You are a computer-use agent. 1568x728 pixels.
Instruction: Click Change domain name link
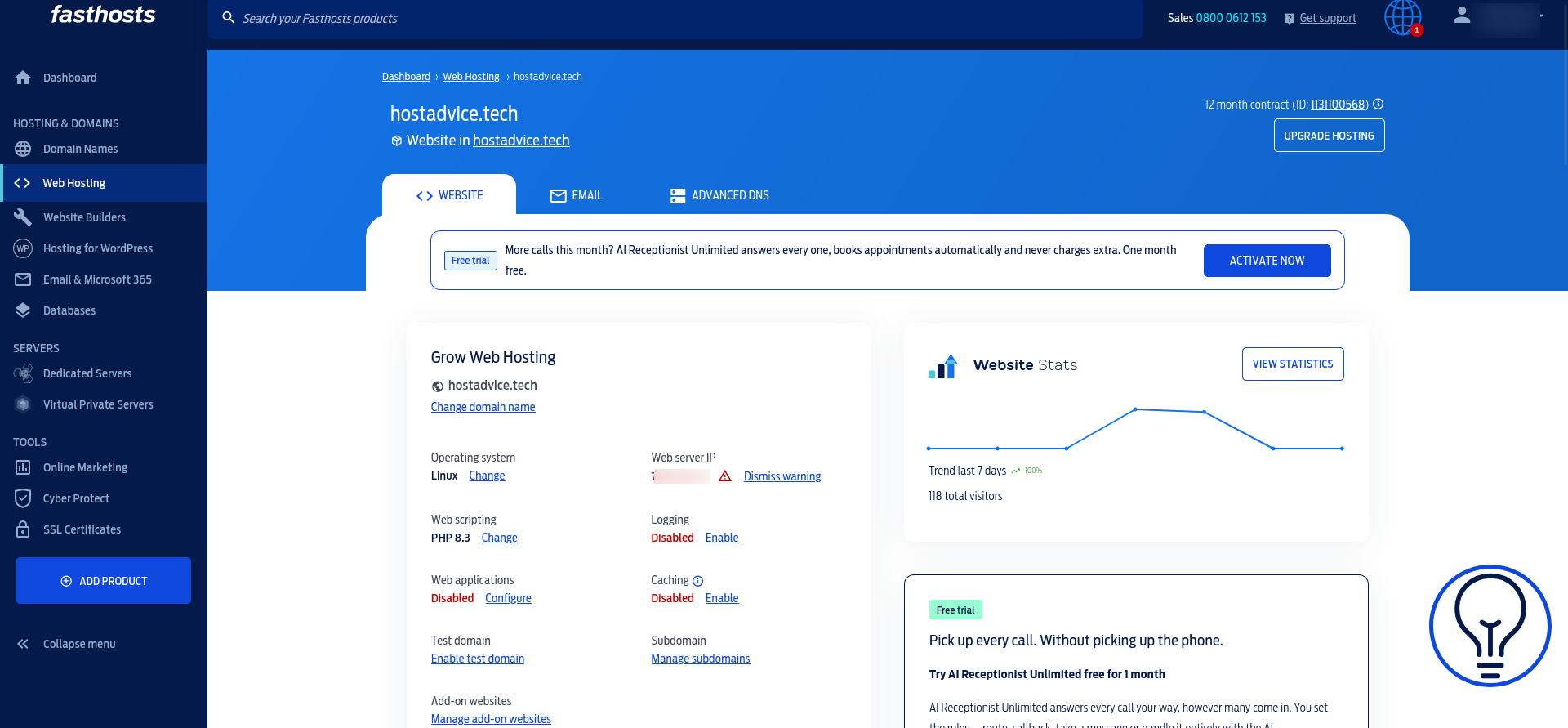pyautogui.click(x=483, y=407)
